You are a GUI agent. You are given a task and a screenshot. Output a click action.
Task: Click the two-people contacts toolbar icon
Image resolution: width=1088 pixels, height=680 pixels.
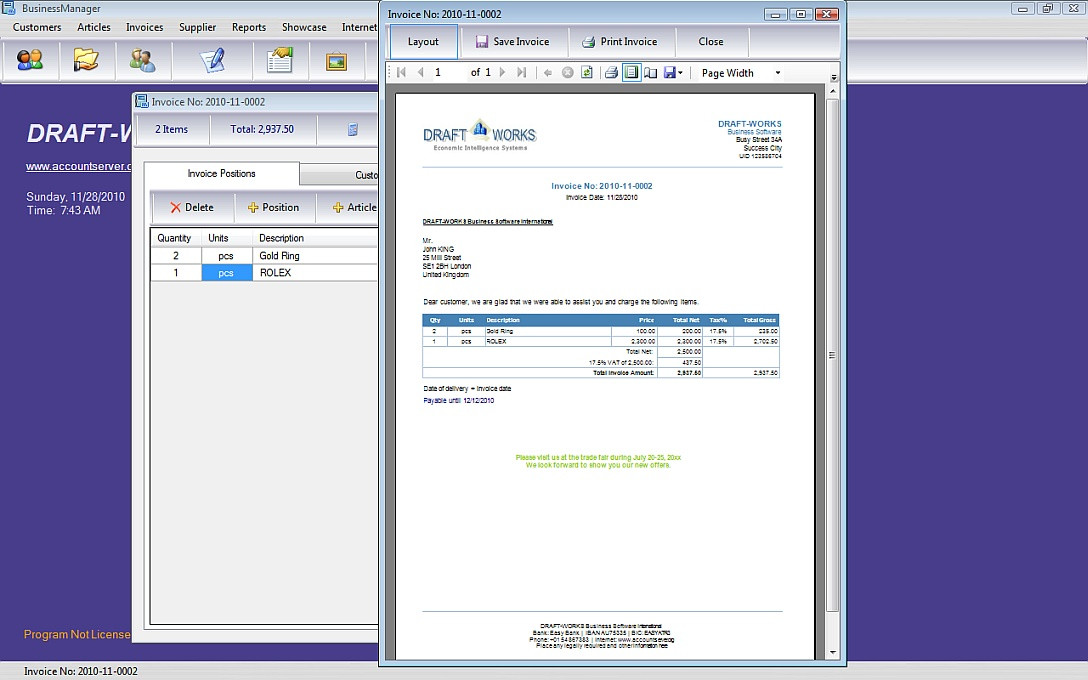click(x=142, y=60)
